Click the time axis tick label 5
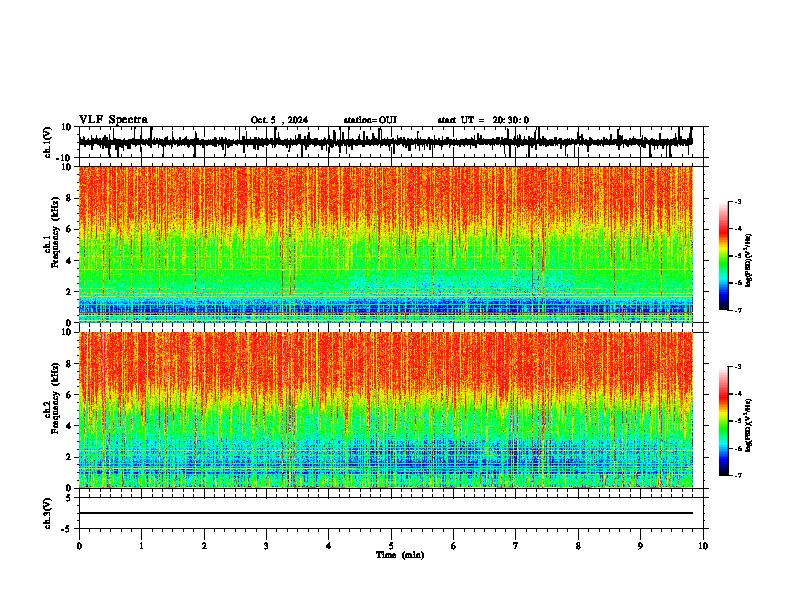 [391, 546]
